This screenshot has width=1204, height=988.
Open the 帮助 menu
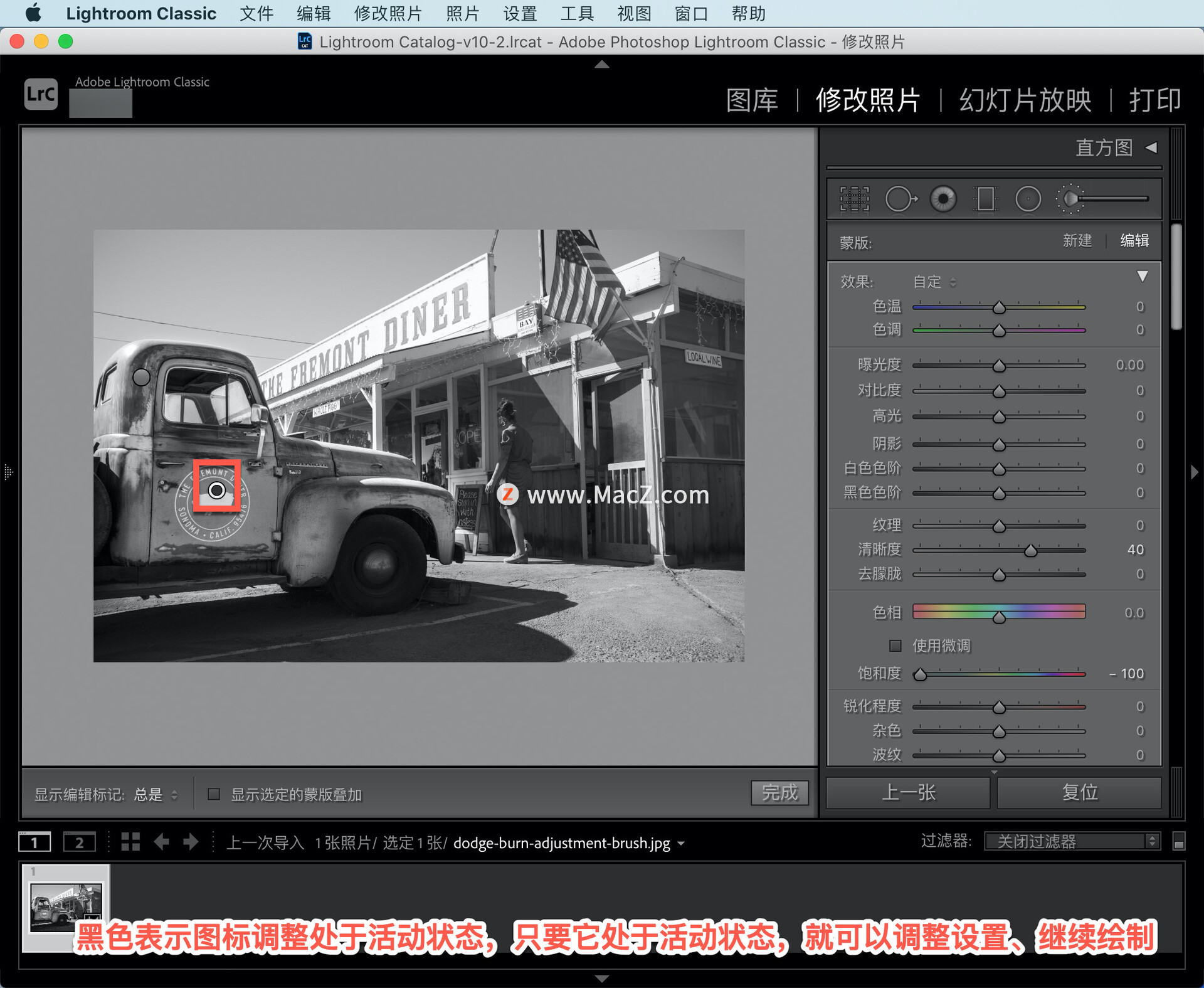click(x=748, y=13)
